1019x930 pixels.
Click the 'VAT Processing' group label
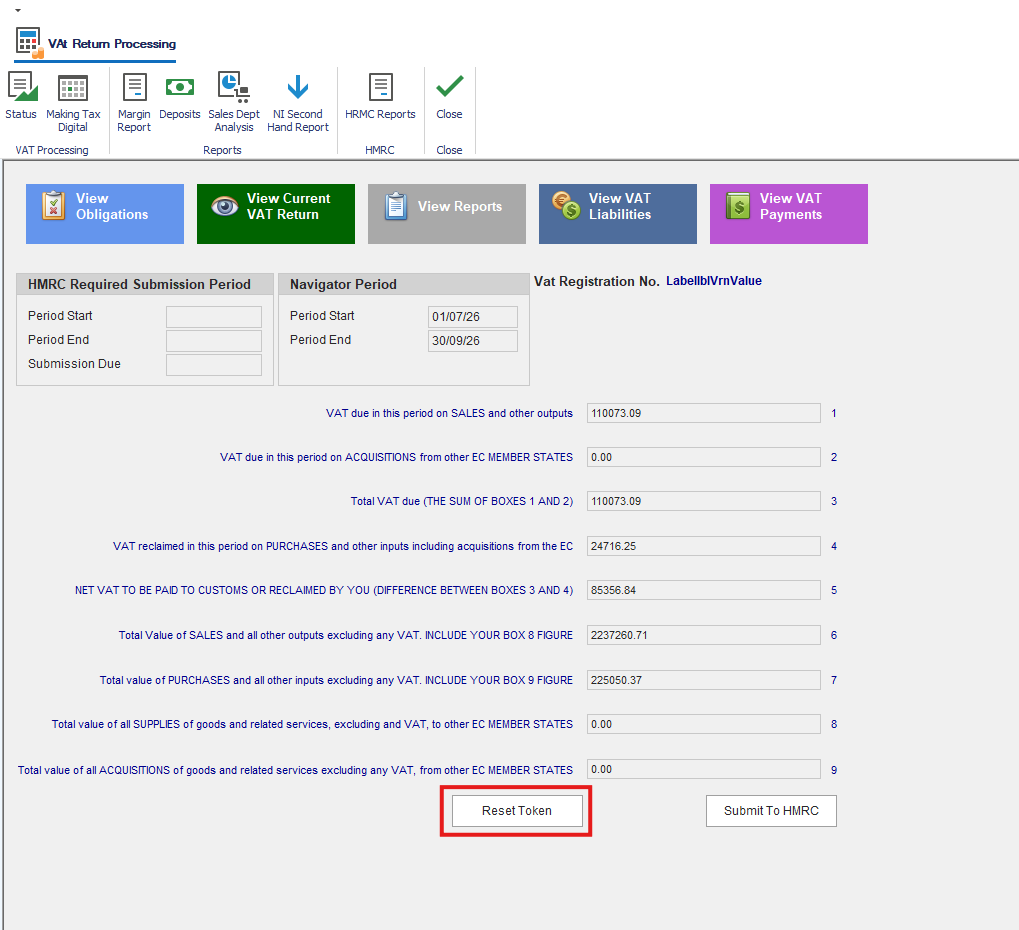[52, 150]
